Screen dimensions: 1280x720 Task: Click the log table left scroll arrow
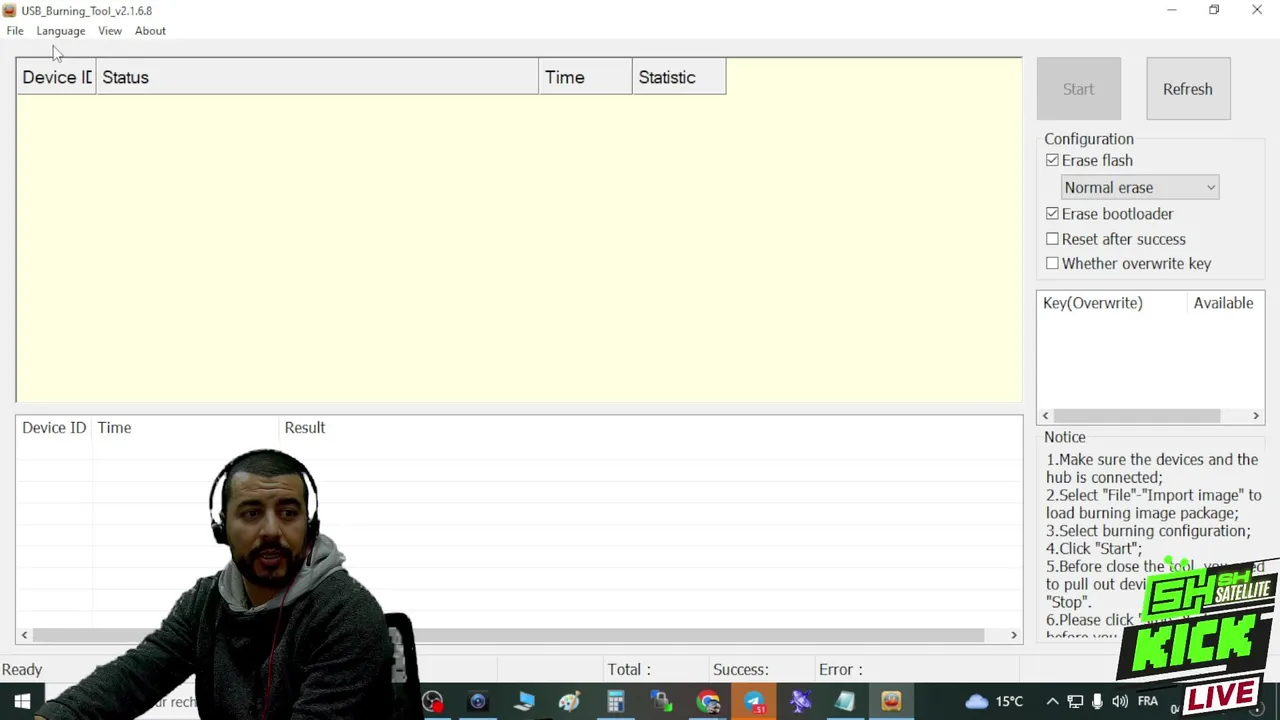[24, 635]
